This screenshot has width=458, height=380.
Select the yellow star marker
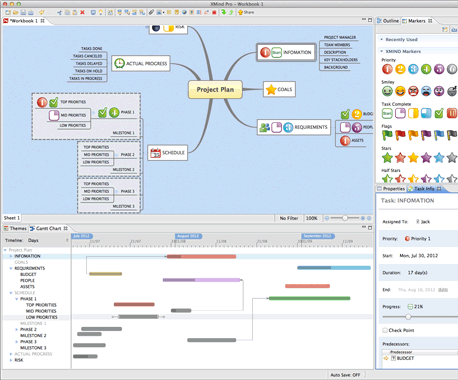pyautogui.click(x=413, y=157)
